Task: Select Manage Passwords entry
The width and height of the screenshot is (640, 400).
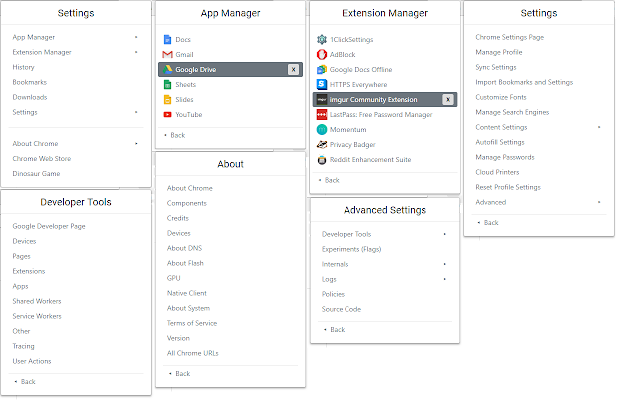Action: [x=504, y=157]
